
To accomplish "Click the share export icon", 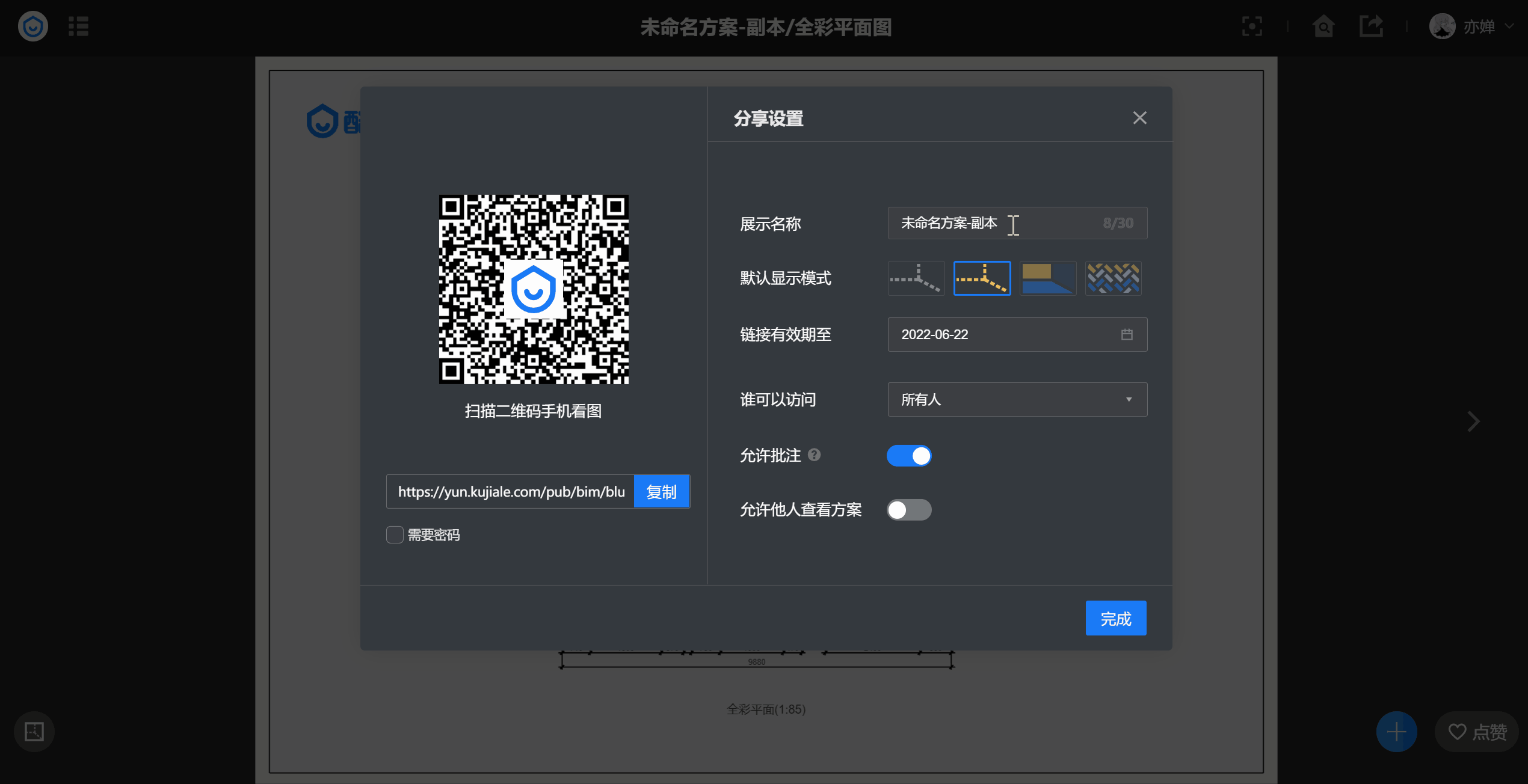I will (1371, 26).
